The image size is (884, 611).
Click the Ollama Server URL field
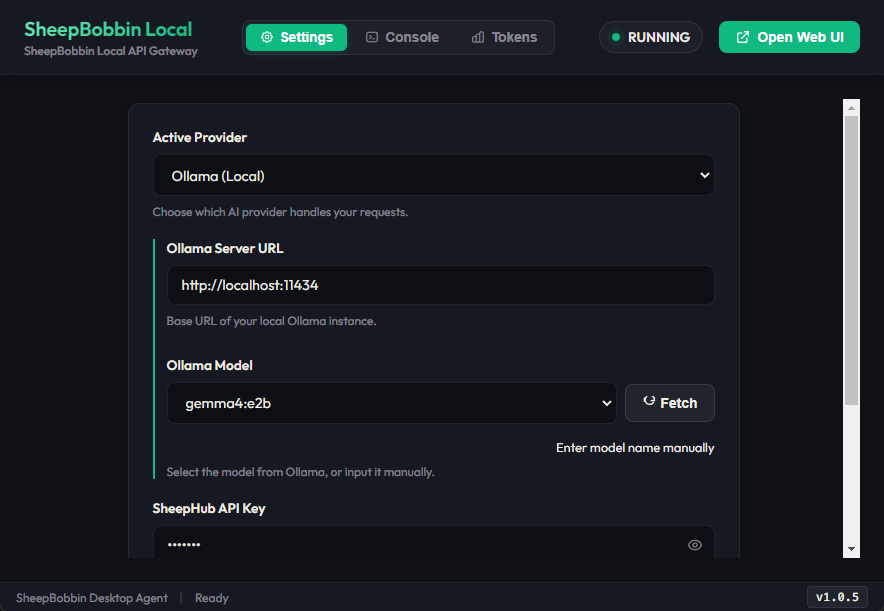coord(440,285)
